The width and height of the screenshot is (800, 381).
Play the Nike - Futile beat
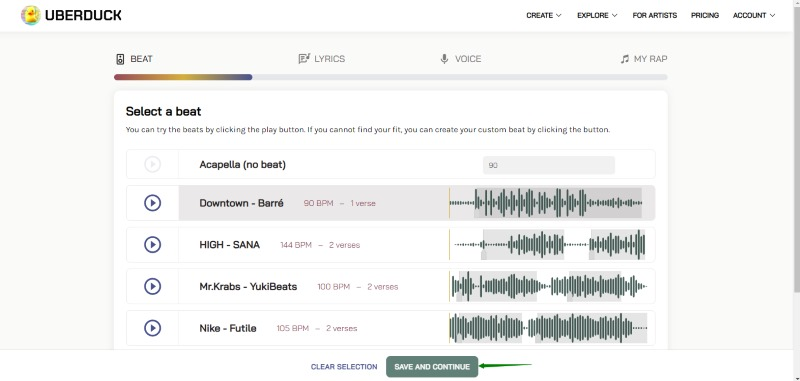(153, 328)
